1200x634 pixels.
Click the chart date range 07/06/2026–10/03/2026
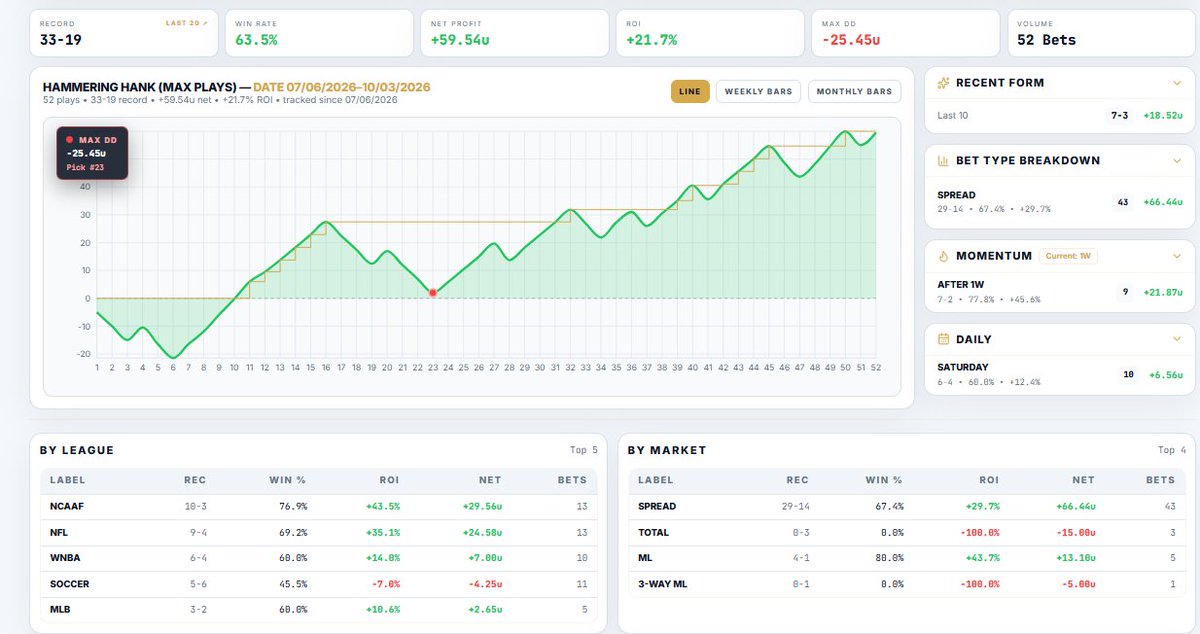[x=342, y=87]
